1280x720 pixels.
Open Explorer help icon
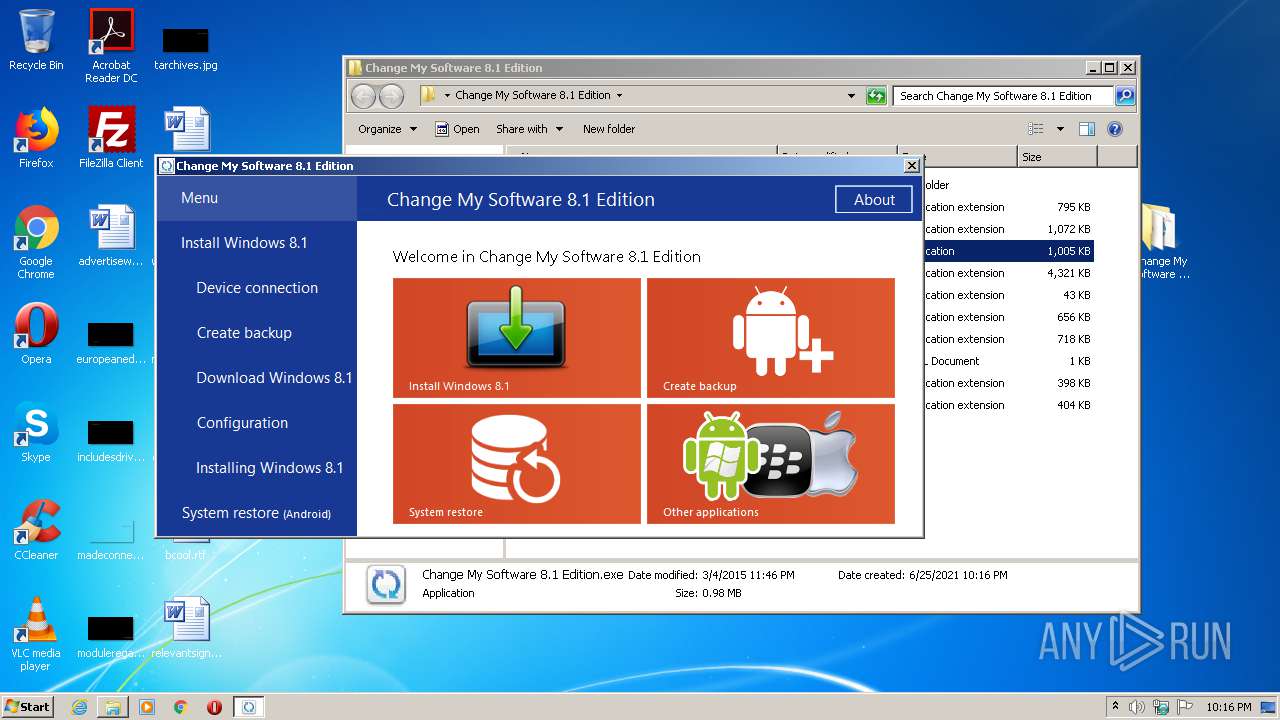(x=1115, y=129)
